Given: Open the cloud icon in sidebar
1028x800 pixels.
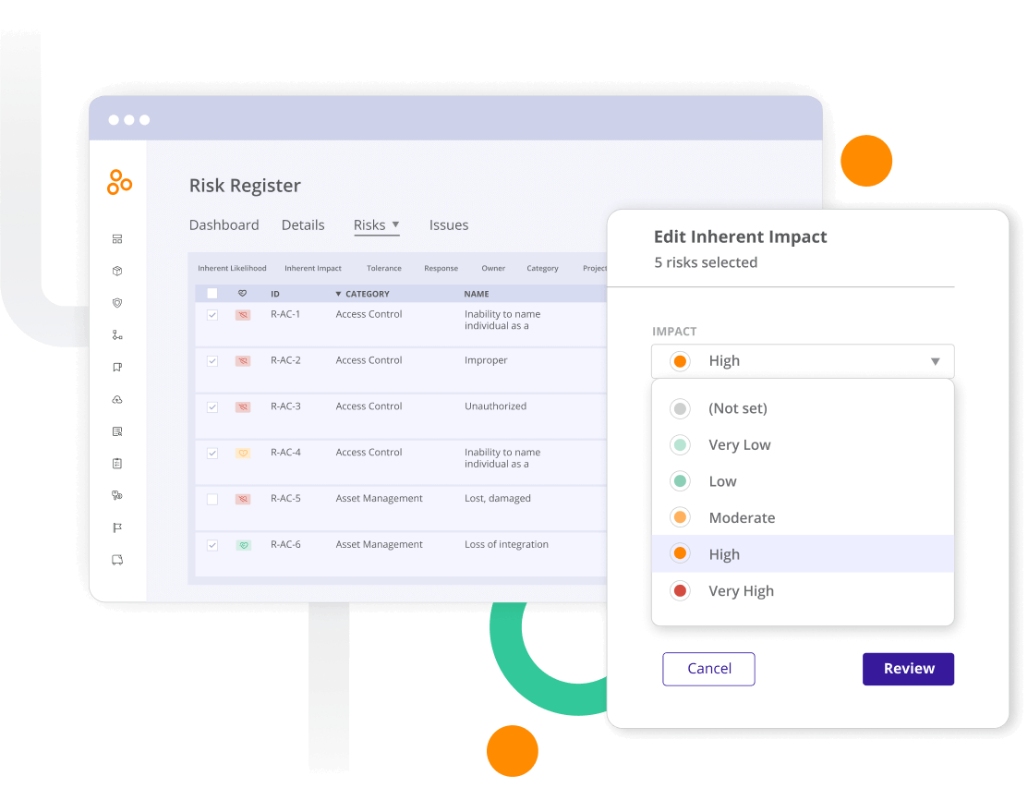Looking at the screenshot, I should [117, 399].
